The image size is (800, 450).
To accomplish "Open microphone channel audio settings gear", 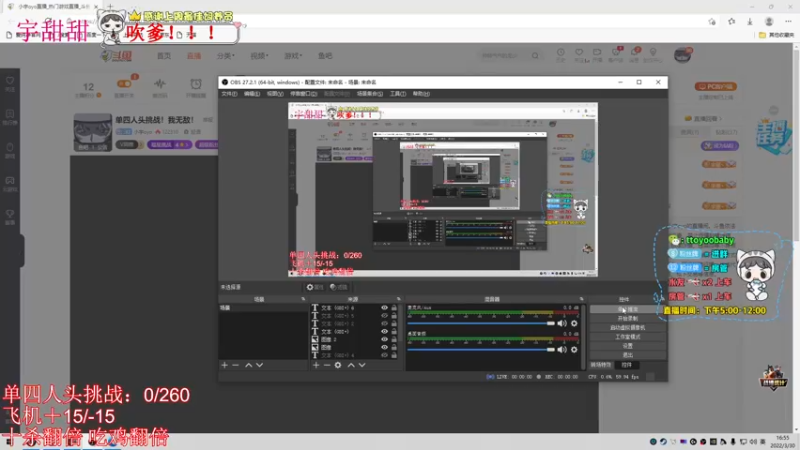I will coord(574,323).
